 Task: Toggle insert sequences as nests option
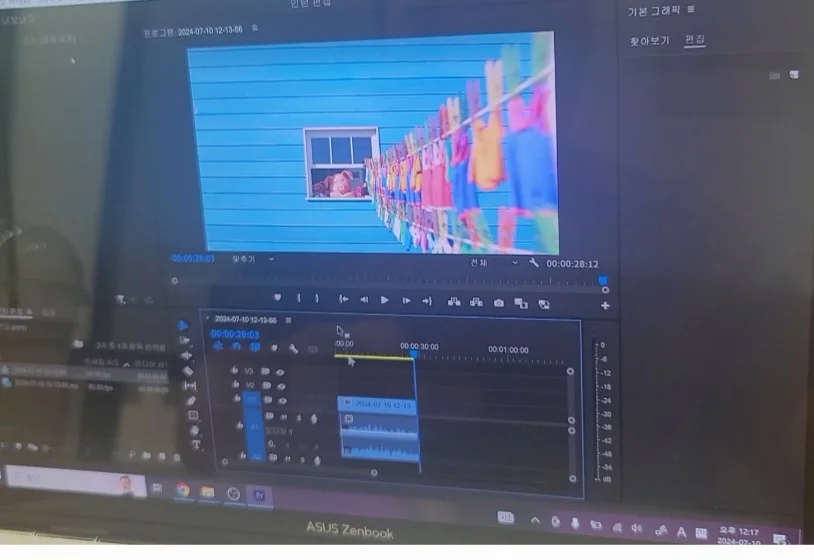218,346
